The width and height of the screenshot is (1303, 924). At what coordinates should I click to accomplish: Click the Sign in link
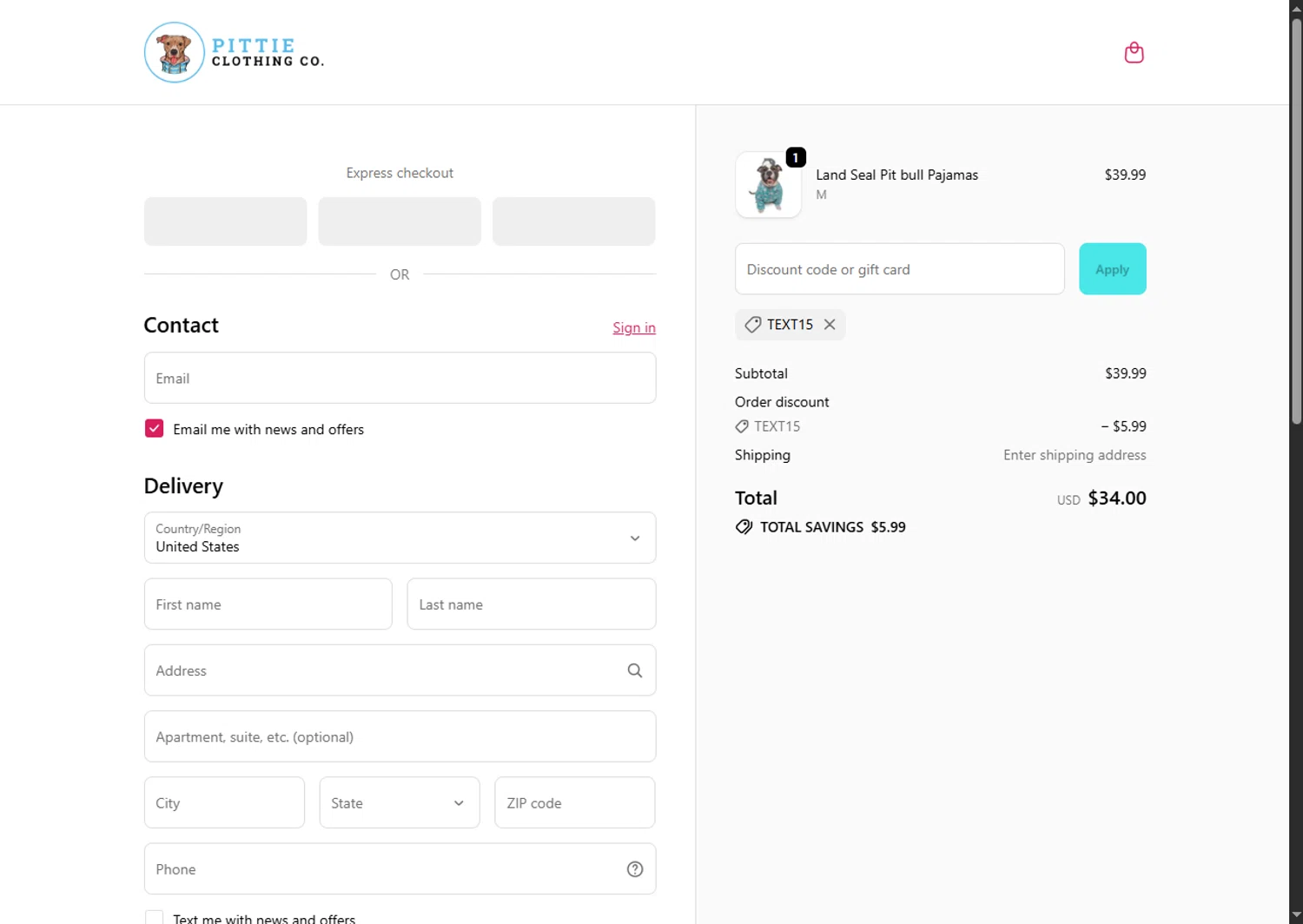click(x=634, y=327)
